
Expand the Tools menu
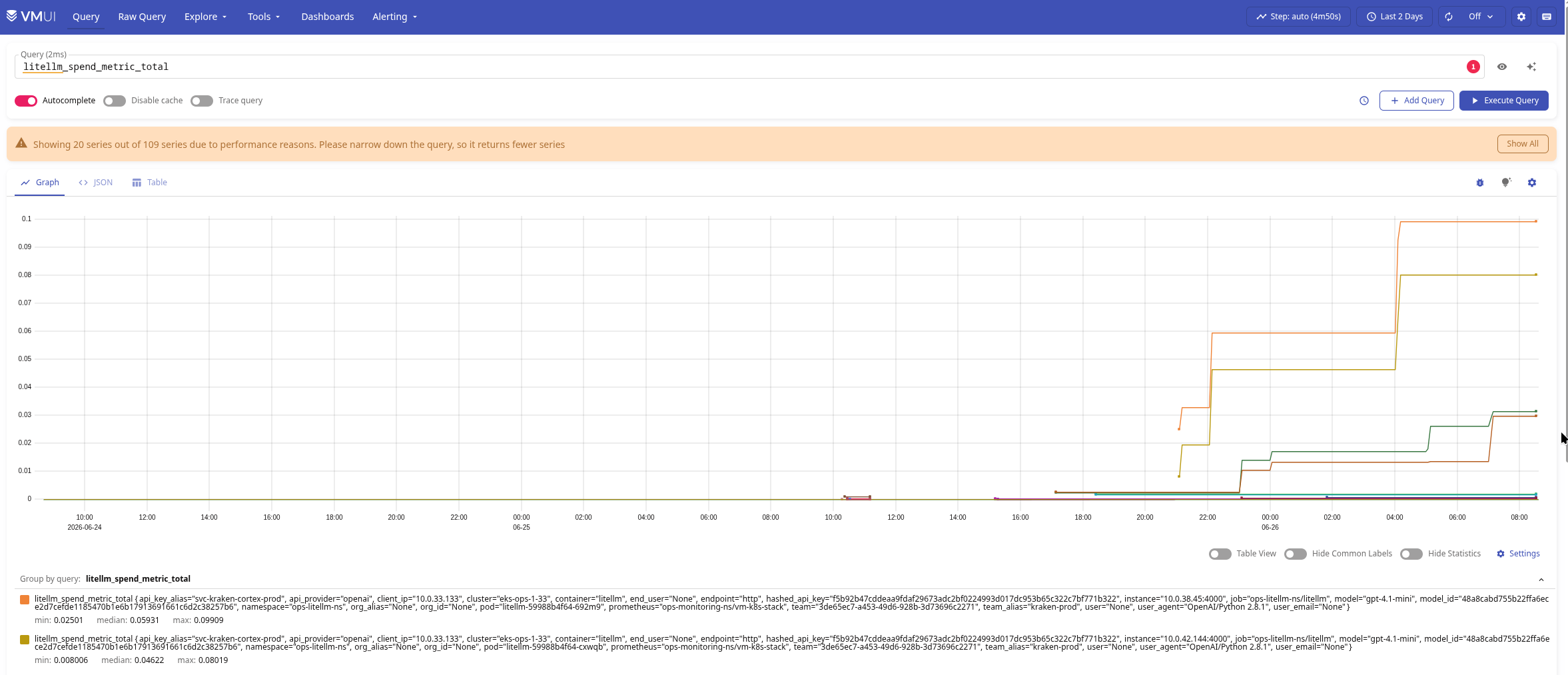(264, 17)
